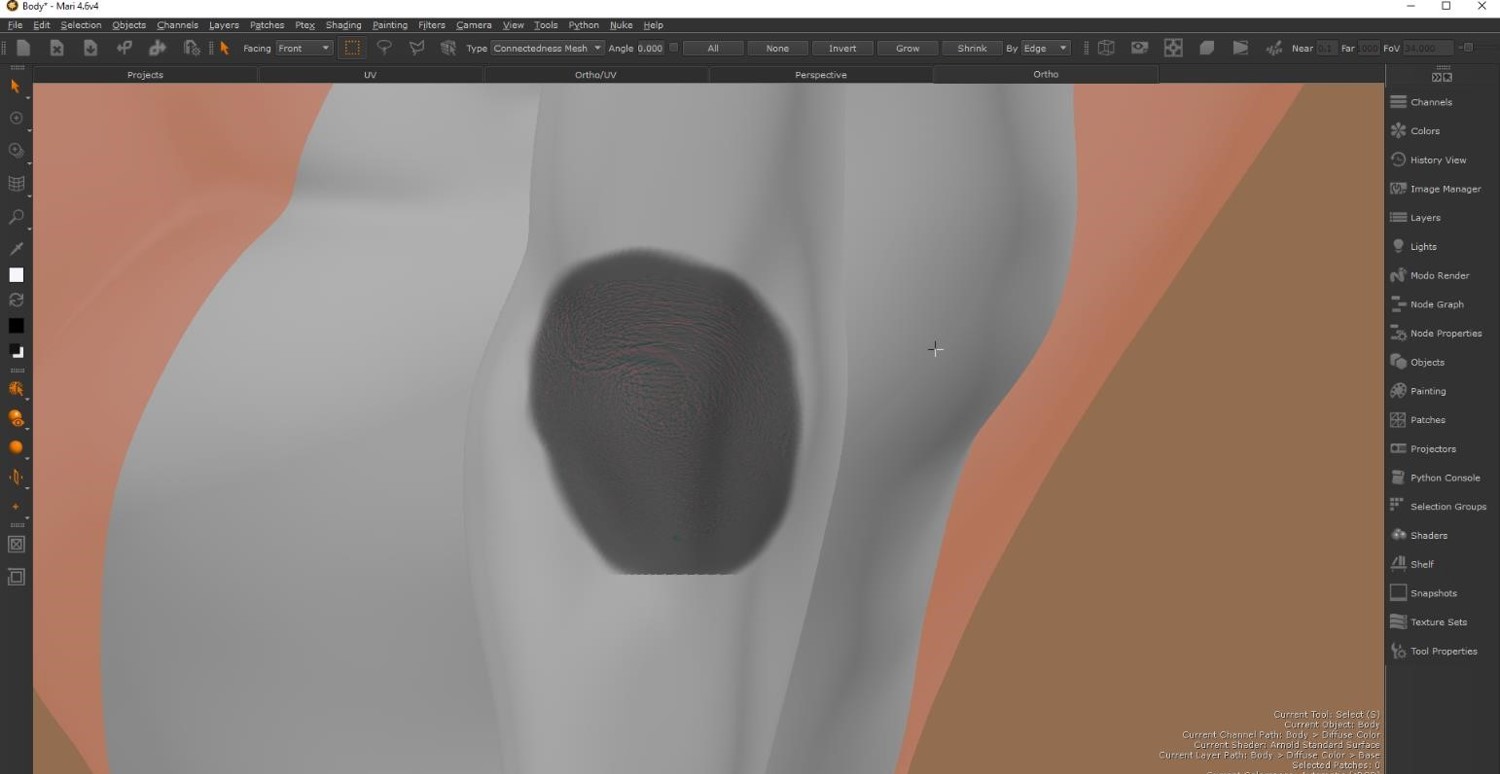
Task: Click the Close project icon in toolbar
Action: 57,48
